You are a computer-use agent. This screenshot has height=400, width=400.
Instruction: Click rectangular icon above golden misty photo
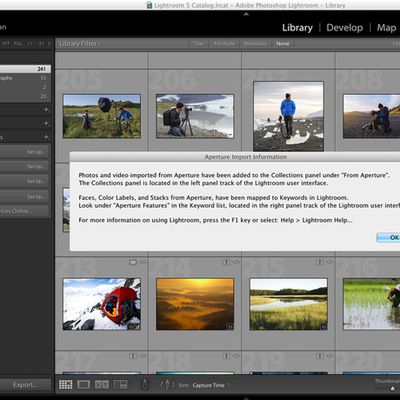click(227, 262)
